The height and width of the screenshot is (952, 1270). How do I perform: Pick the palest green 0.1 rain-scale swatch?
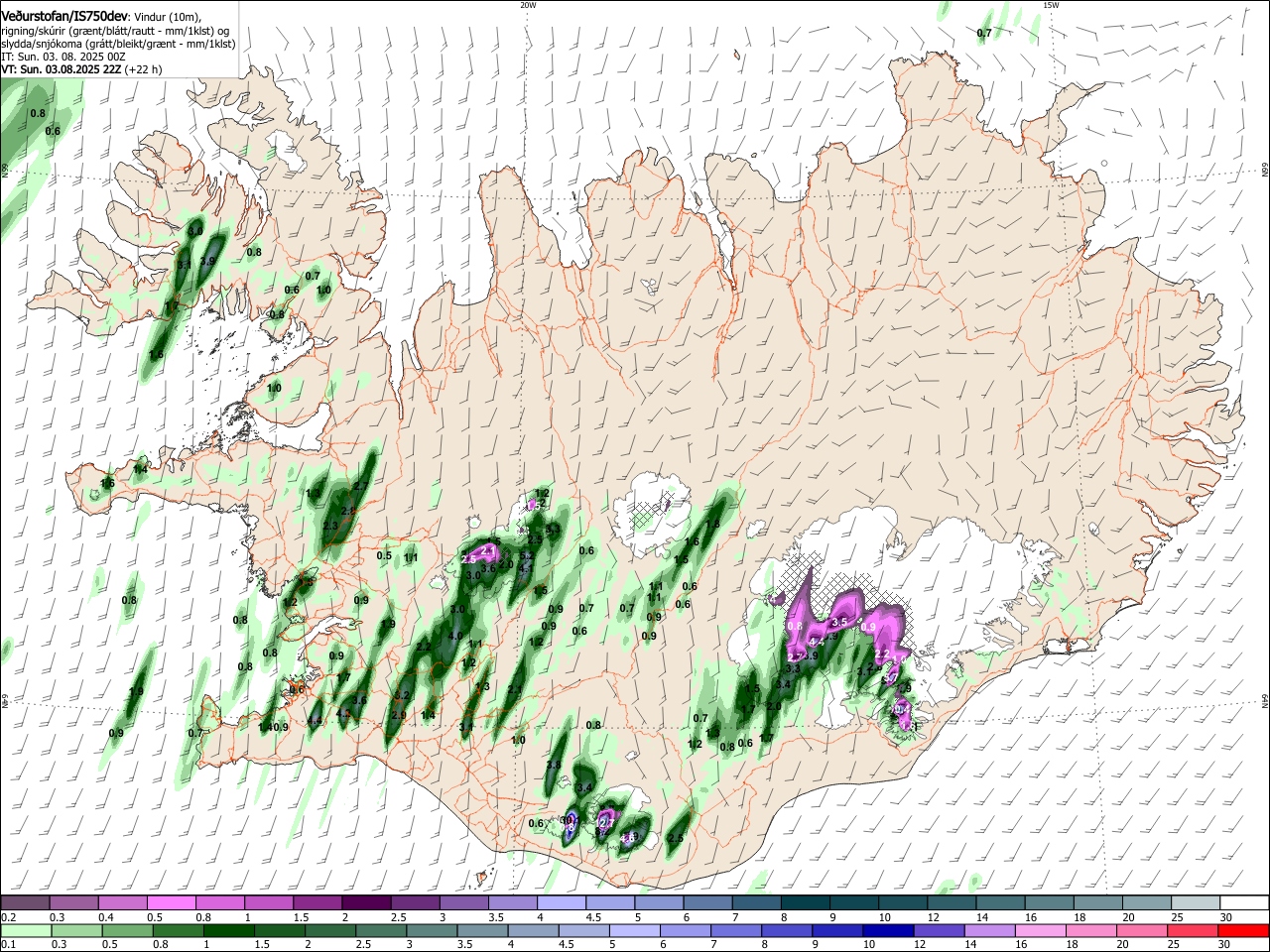(28, 931)
